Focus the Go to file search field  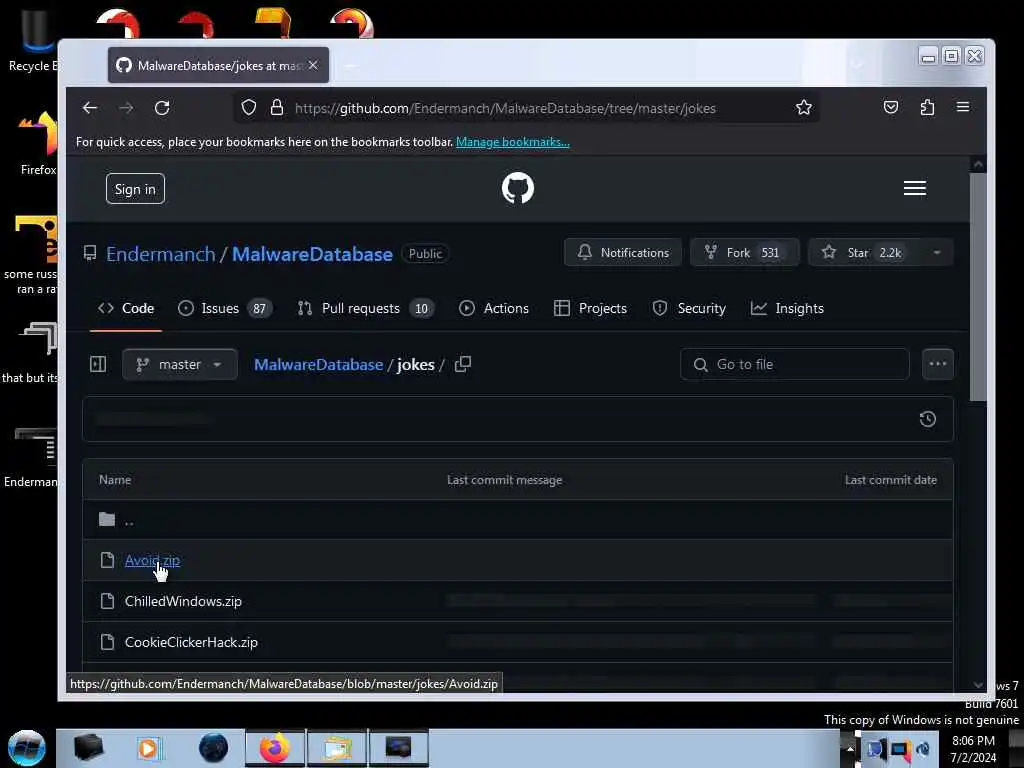[794, 364]
